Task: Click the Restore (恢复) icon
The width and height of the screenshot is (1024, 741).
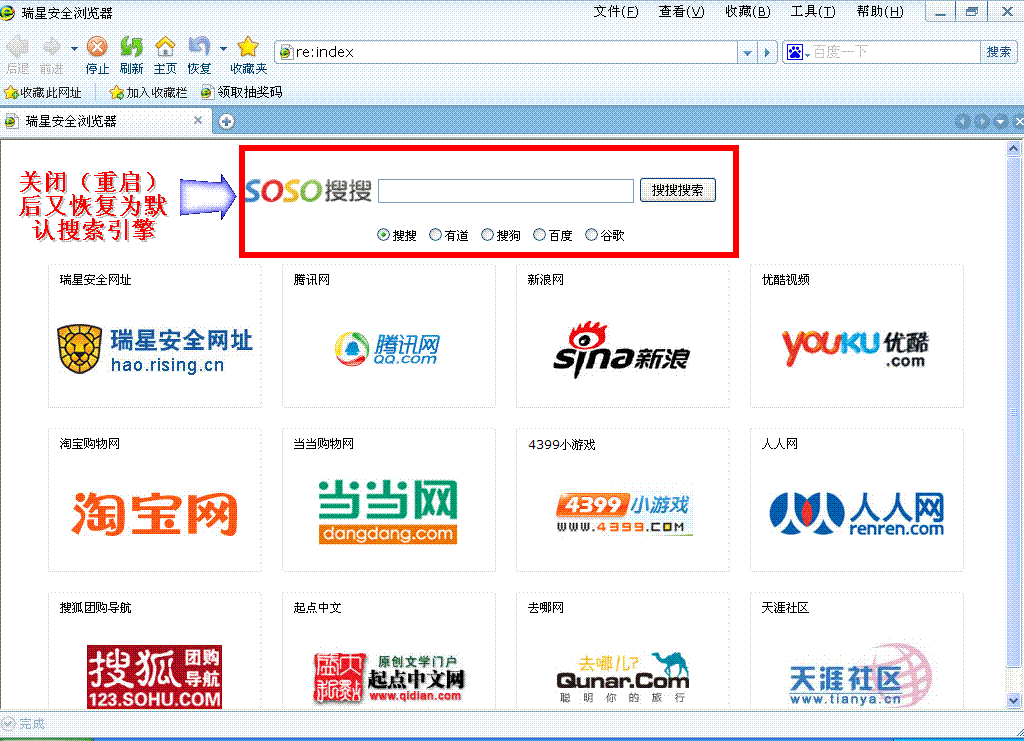Action: 199,46
